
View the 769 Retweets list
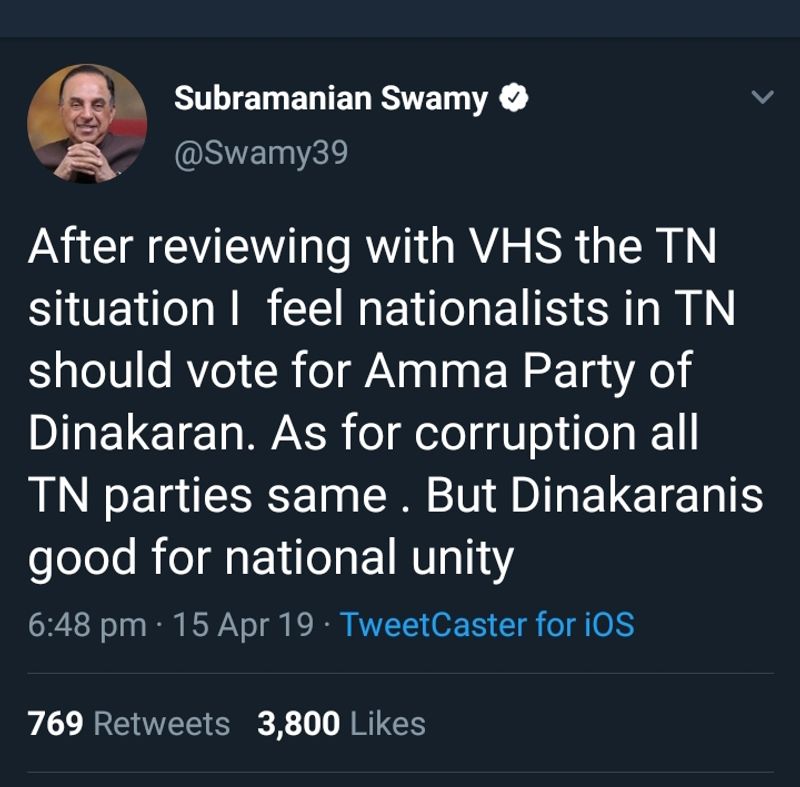click(129, 724)
